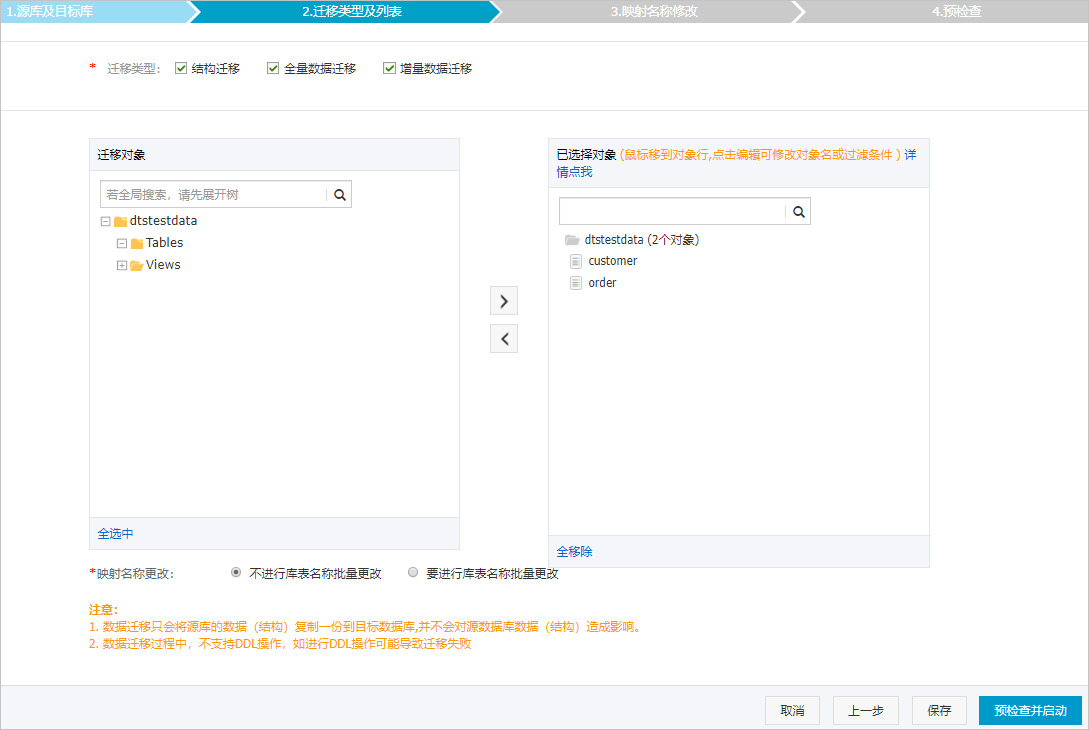Go to step 1.源库及目标库
Screen dimensions: 1089x730
pos(94,11)
